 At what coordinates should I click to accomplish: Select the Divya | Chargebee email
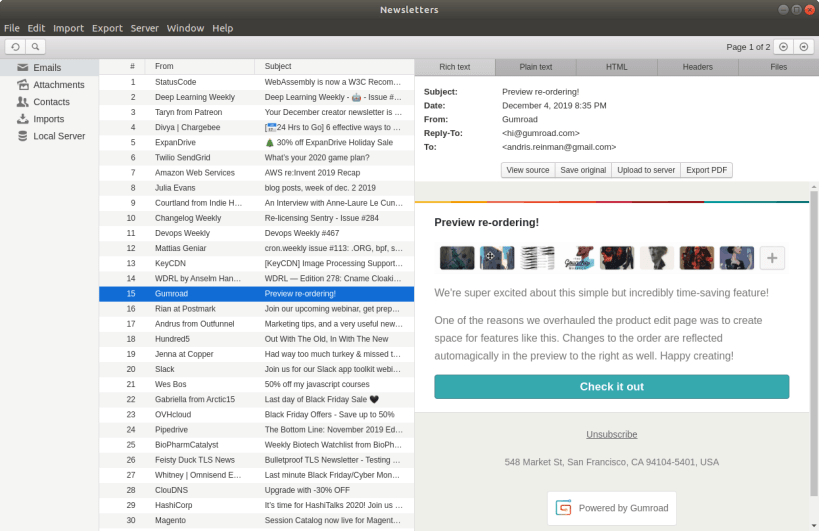point(256,127)
